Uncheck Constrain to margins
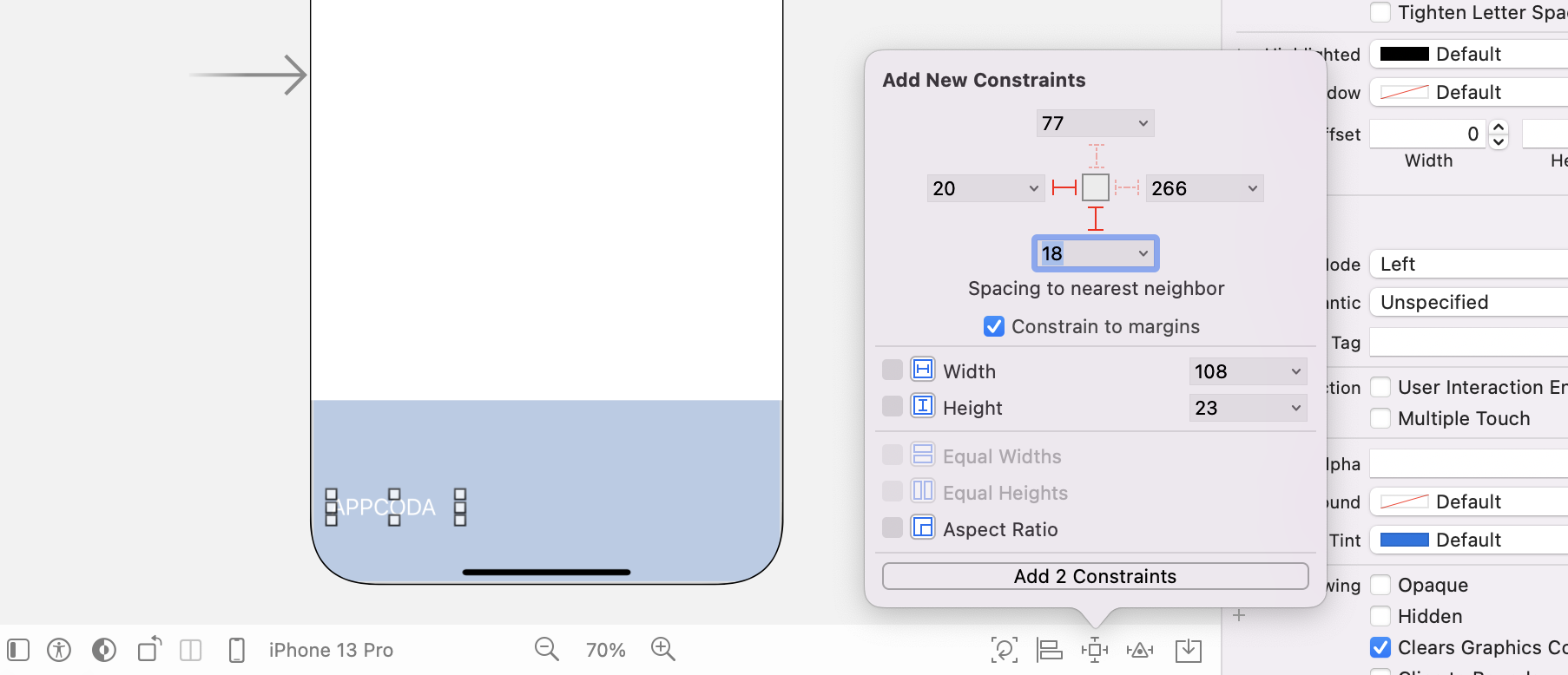1568x675 pixels. tap(994, 326)
